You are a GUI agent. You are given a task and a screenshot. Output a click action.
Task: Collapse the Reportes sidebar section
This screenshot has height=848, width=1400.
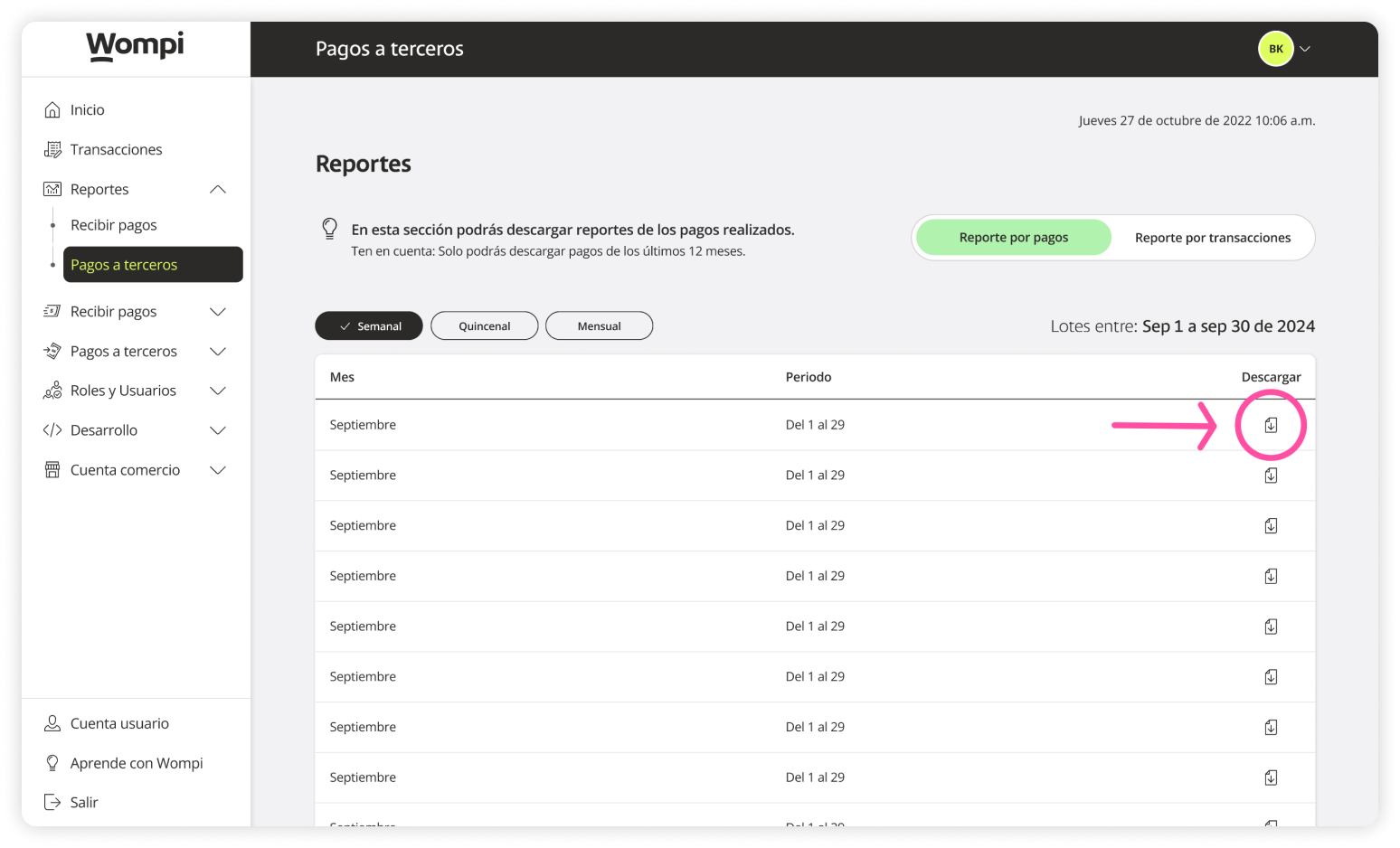(x=217, y=190)
